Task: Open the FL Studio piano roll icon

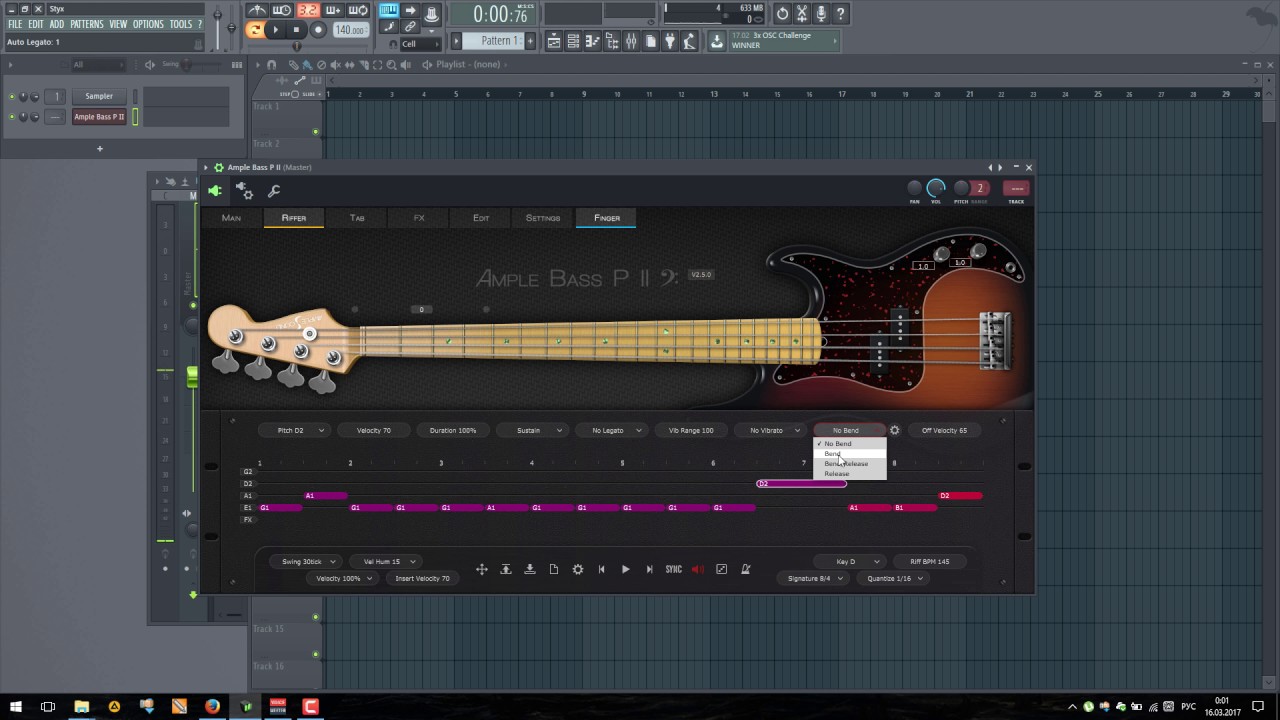Action: pos(593,41)
